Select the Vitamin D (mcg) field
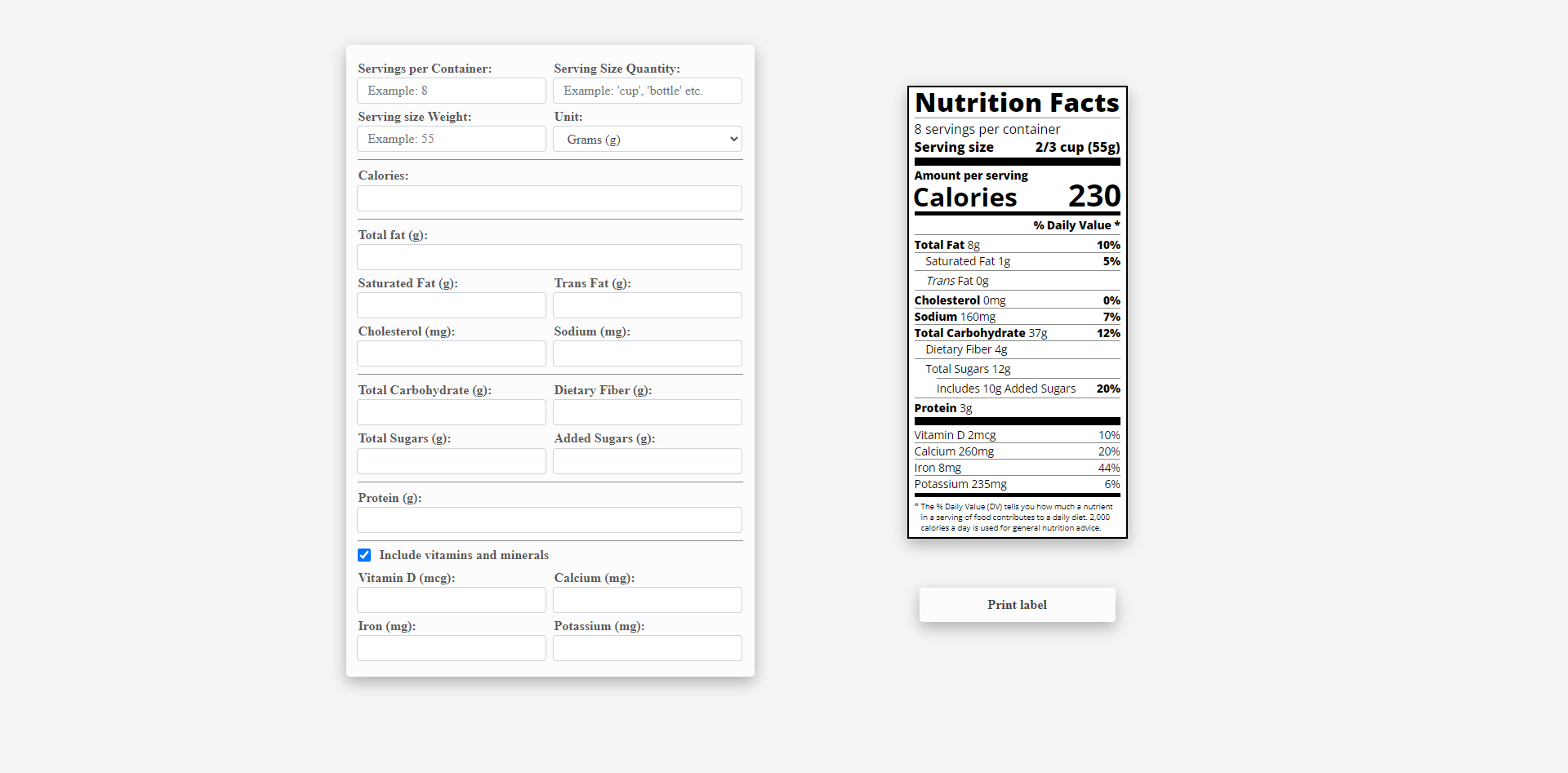The width and height of the screenshot is (1568, 773). tap(452, 600)
